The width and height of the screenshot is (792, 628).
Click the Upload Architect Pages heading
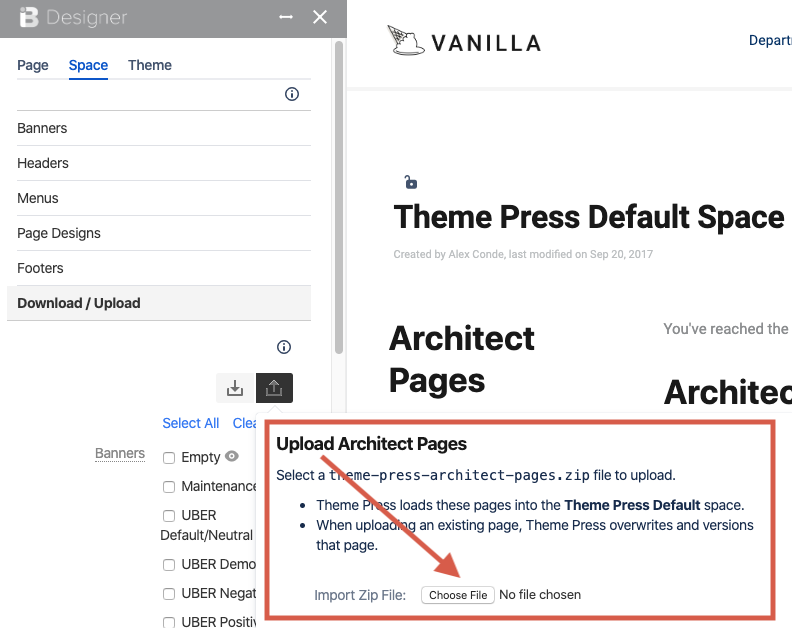click(x=371, y=444)
